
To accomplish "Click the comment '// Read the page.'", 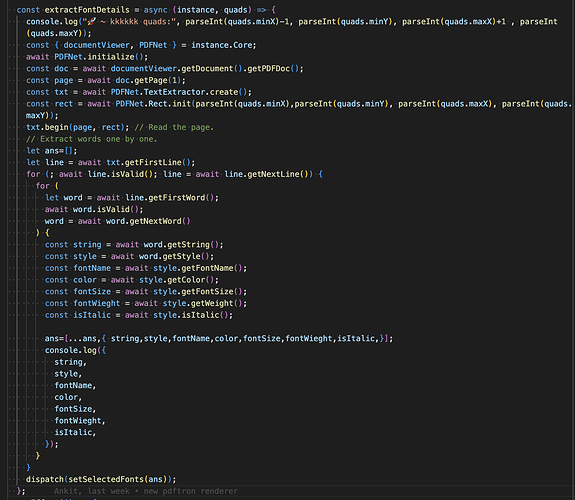I will (x=174, y=127).
